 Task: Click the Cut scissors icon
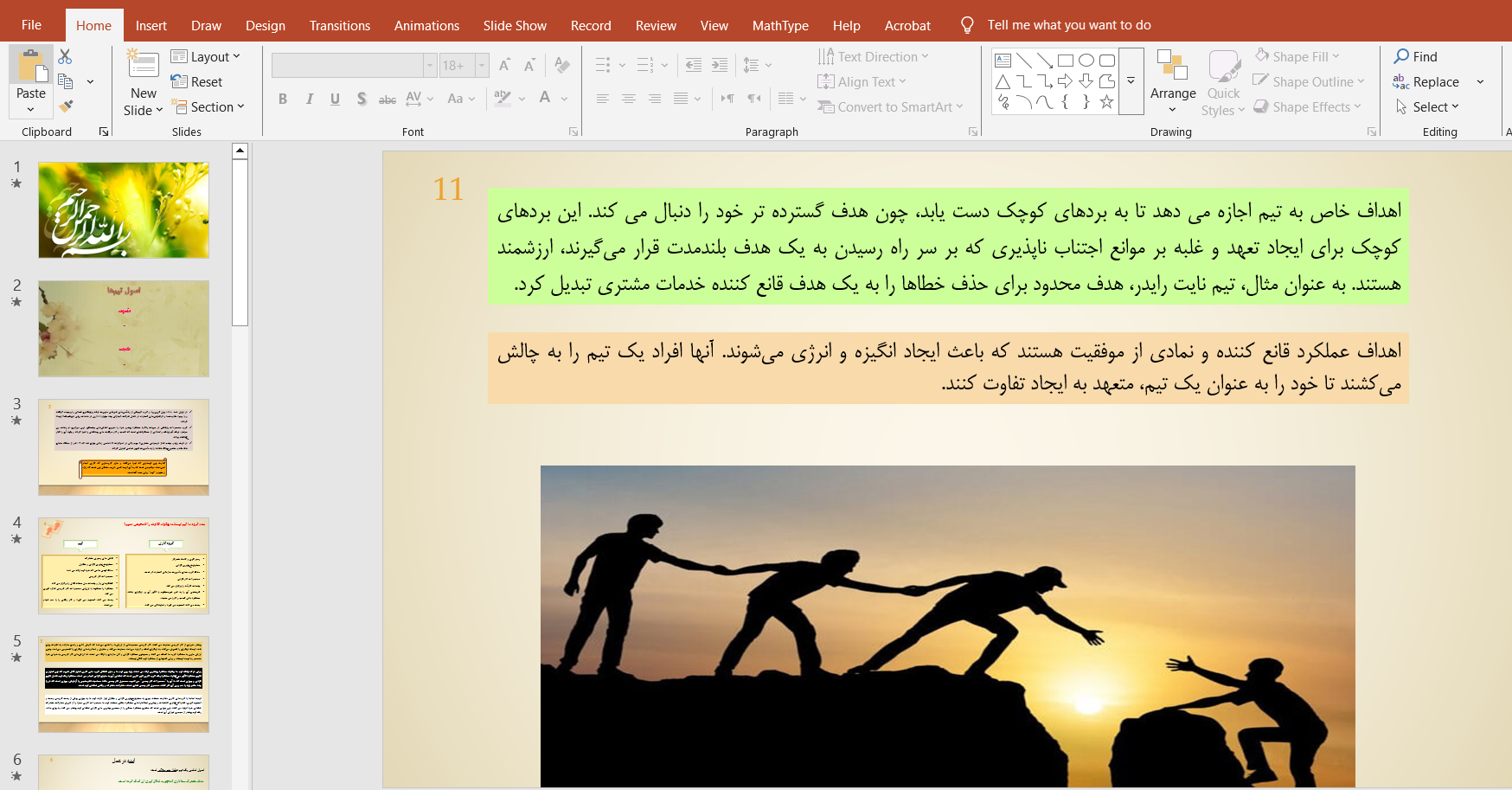[x=65, y=57]
